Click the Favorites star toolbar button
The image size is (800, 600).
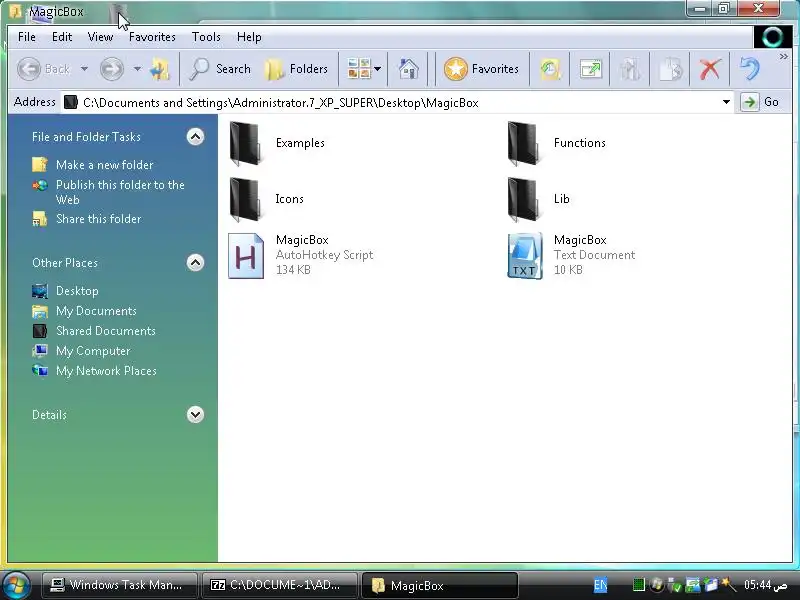click(481, 68)
